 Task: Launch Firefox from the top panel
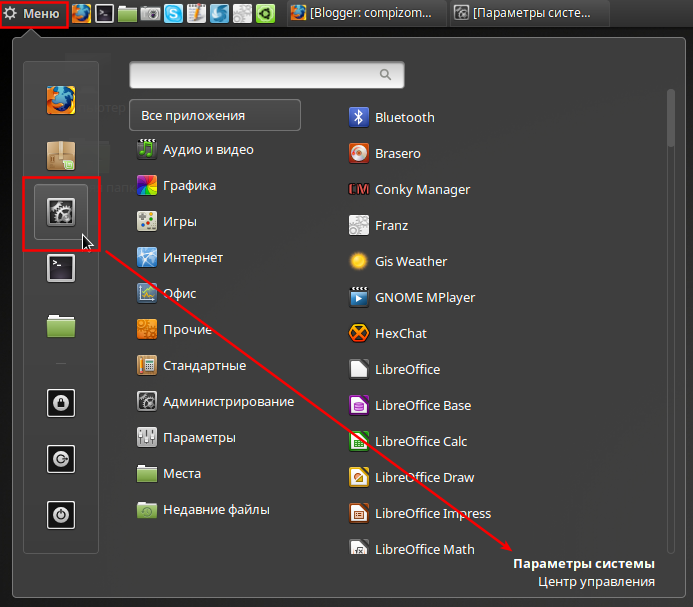(x=81, y=13)
